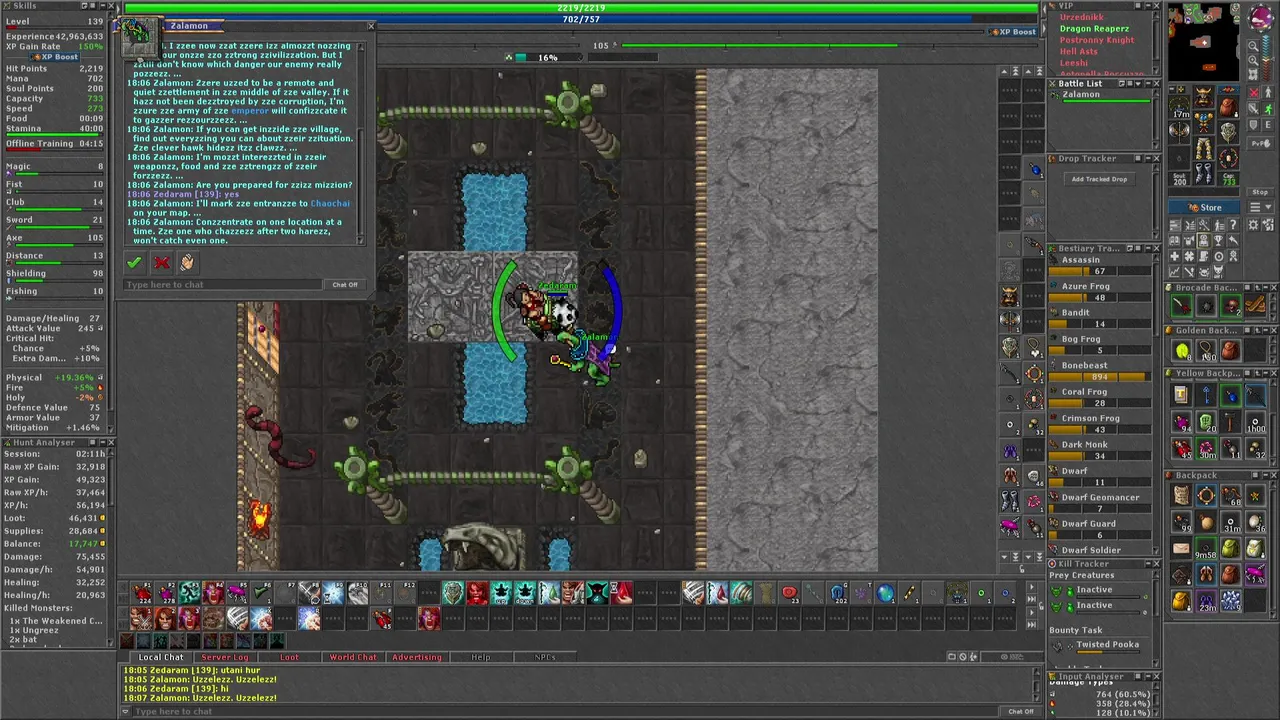The height and width of the screenshot is (720, 1280).
Task: Use the F3 running-figure spell hotkey
Action: pyautogui.click(x=189, y=592)
